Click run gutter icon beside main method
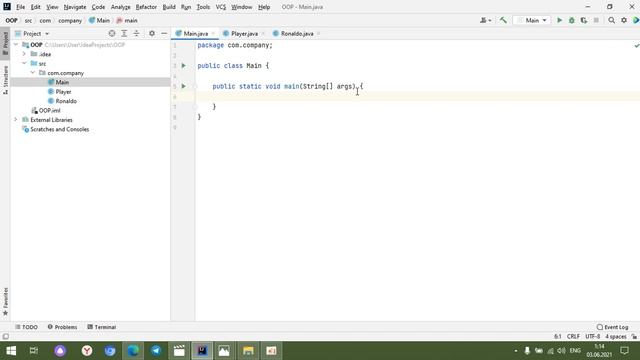Screen dimensions: 640x360 (184, 86)
